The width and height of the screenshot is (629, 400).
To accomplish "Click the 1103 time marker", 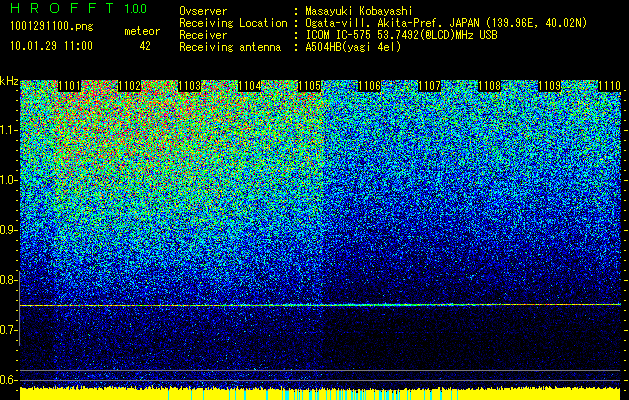I will coord(189,86).
